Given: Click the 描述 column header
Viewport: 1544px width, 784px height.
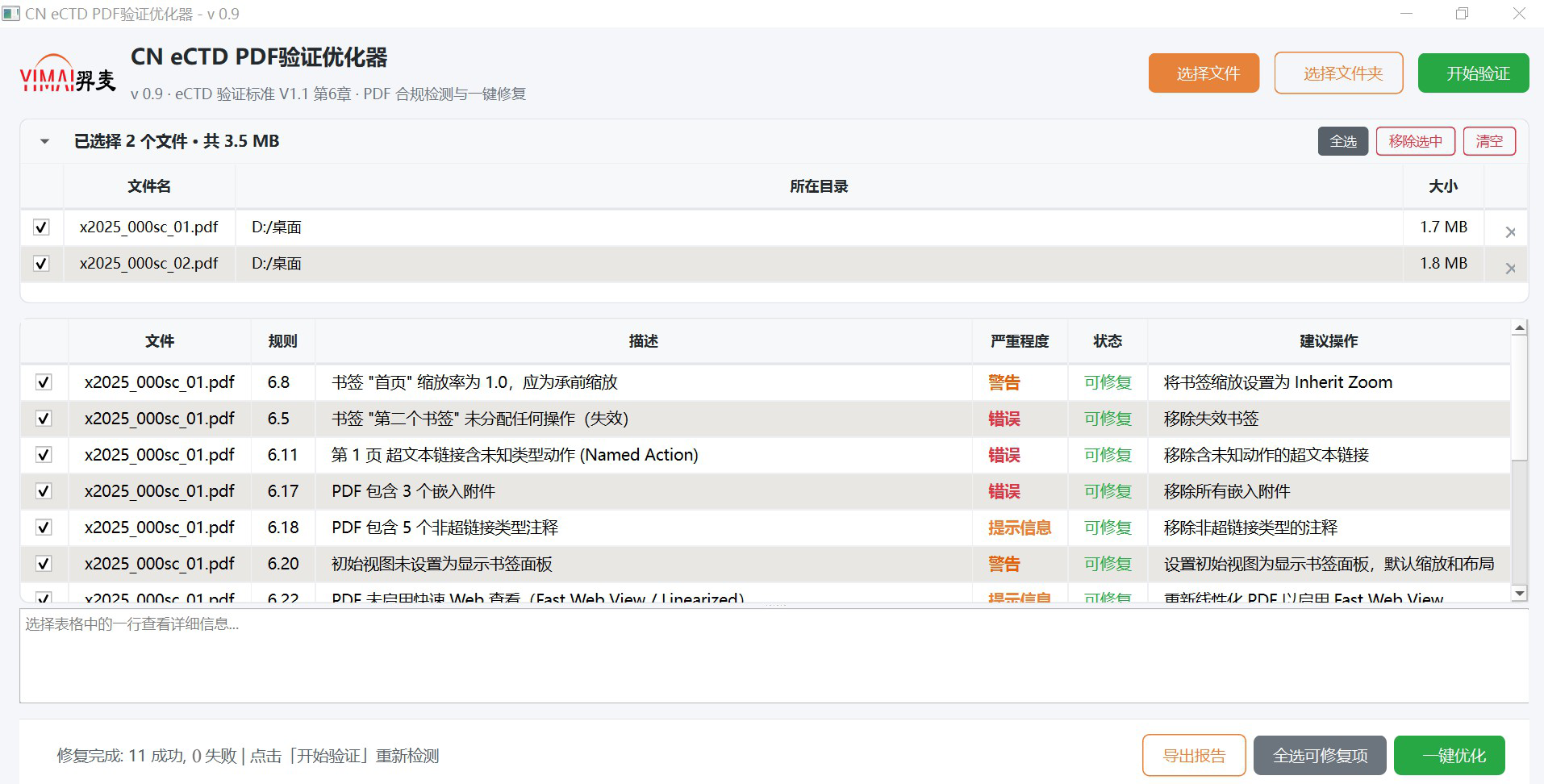Looking at the screenshot, I should pos(643,341).
